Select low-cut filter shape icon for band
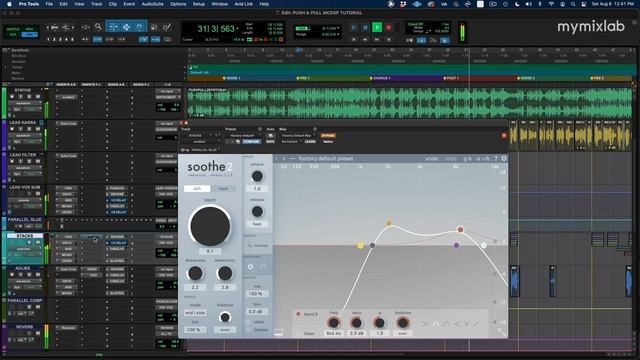This screenshot has height=360, width=640. click(425, 324)
